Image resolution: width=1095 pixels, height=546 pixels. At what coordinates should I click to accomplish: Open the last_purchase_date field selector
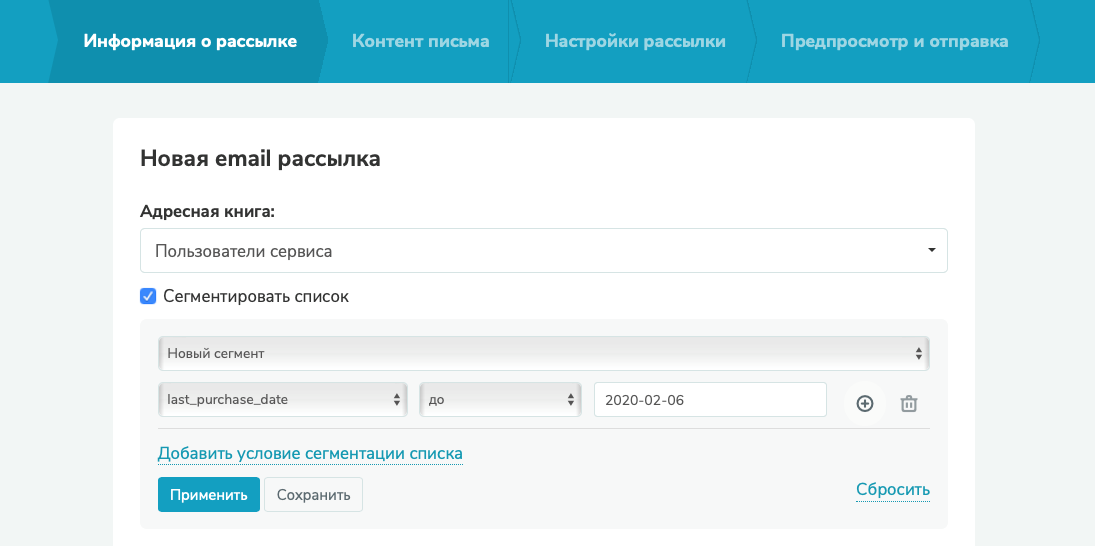point(283,400)
